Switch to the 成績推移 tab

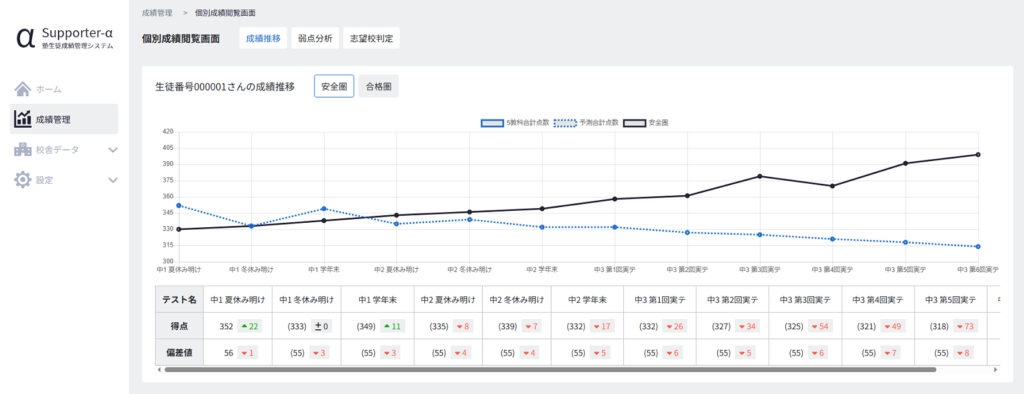[x=263, y=39]
